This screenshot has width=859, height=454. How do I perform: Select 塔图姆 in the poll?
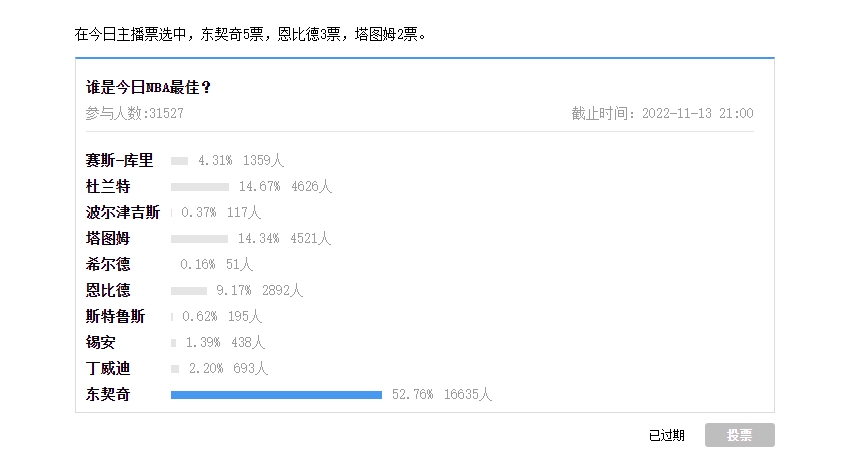point(108,238)
